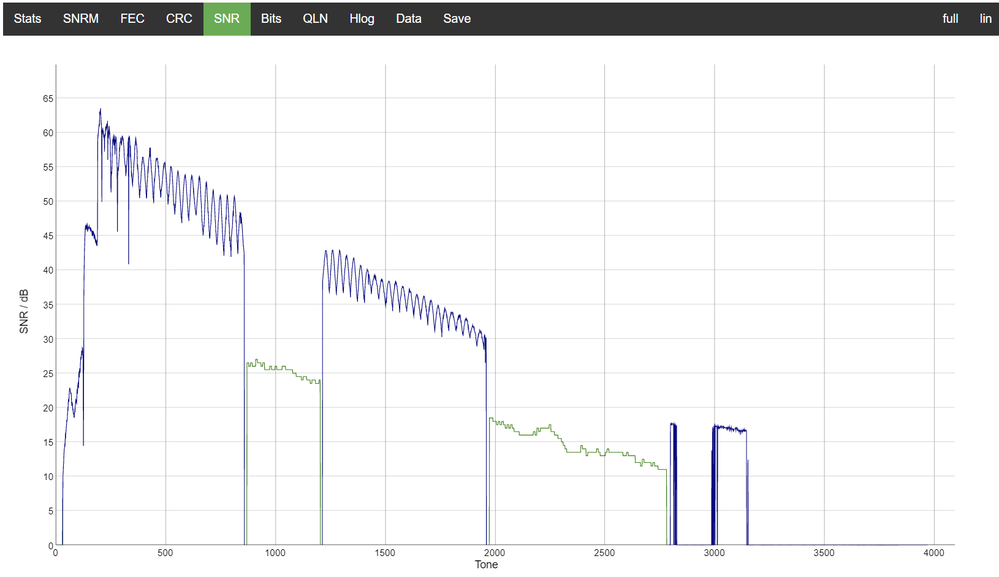View the Bits tab

(271, 18)
